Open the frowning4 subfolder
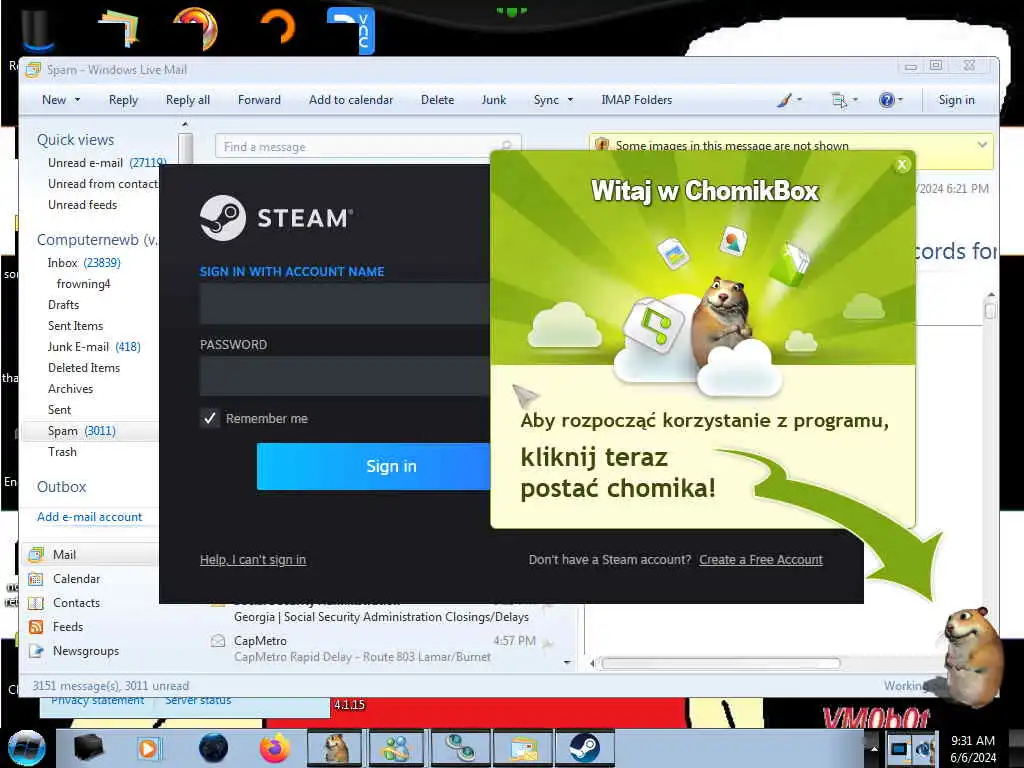The height and width of the screenshot is (768, 1024). coord(83,283)
